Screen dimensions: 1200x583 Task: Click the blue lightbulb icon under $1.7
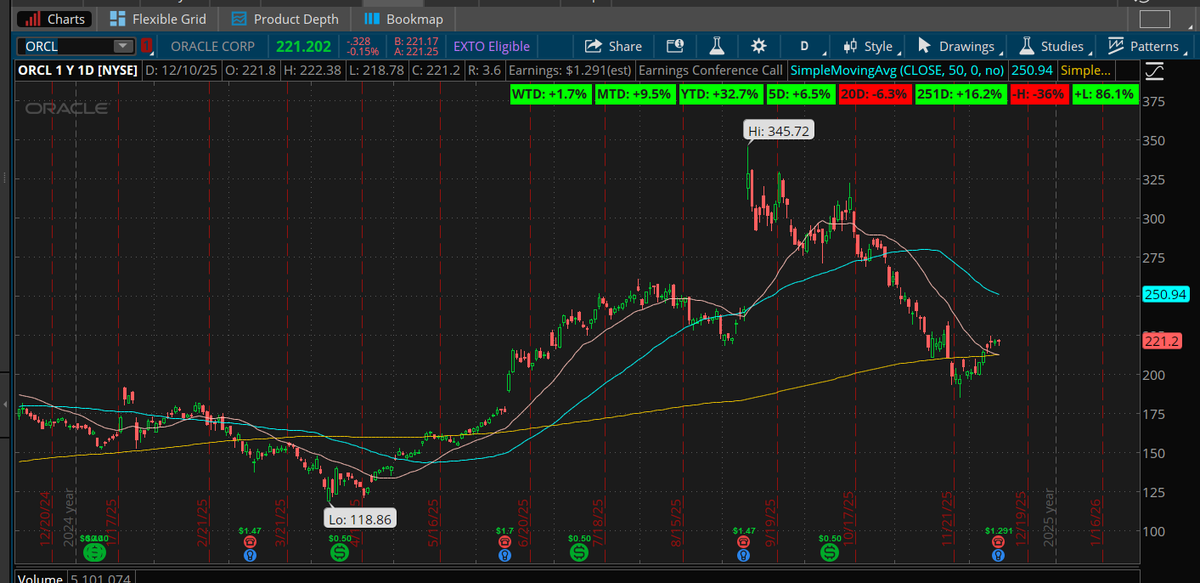(505, 554)
